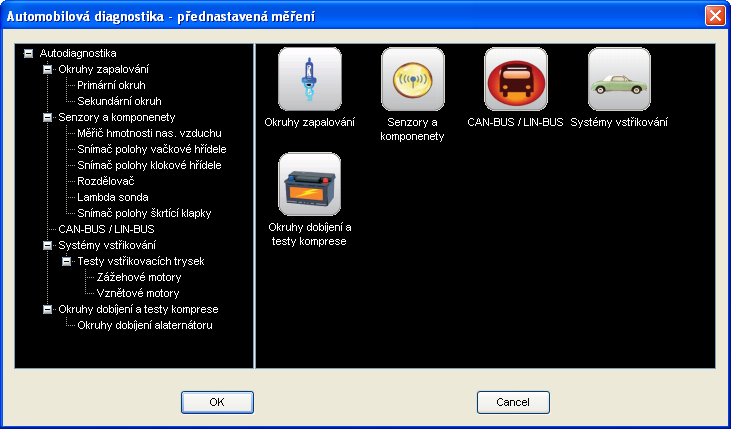Image resolution: width=731 pixels, height=429 pixels.
Task: Collapse the Systémy vstřikování tree branch
Action: click(x=47, y=245)
